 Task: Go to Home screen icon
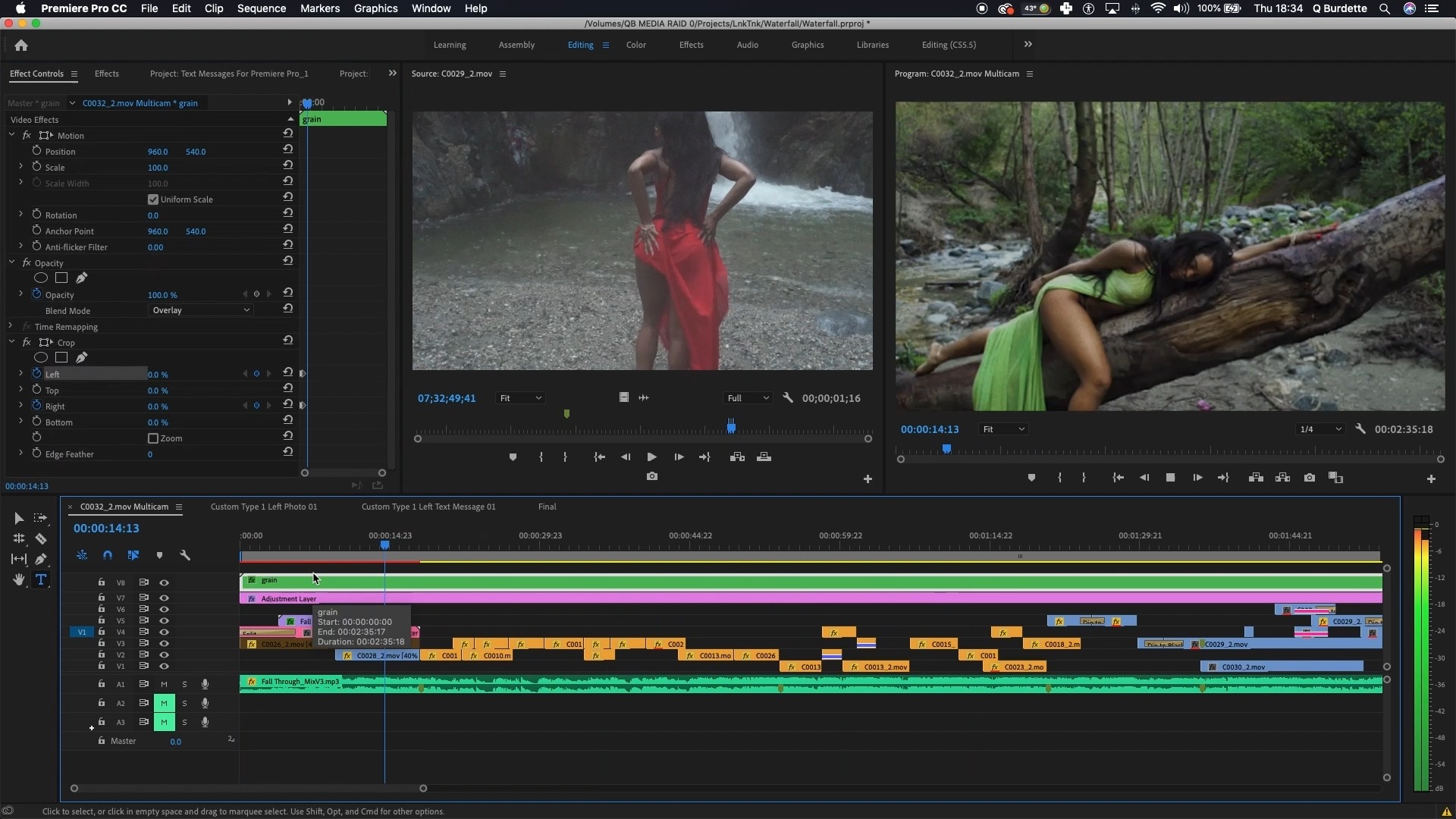[x=21, y=45]
